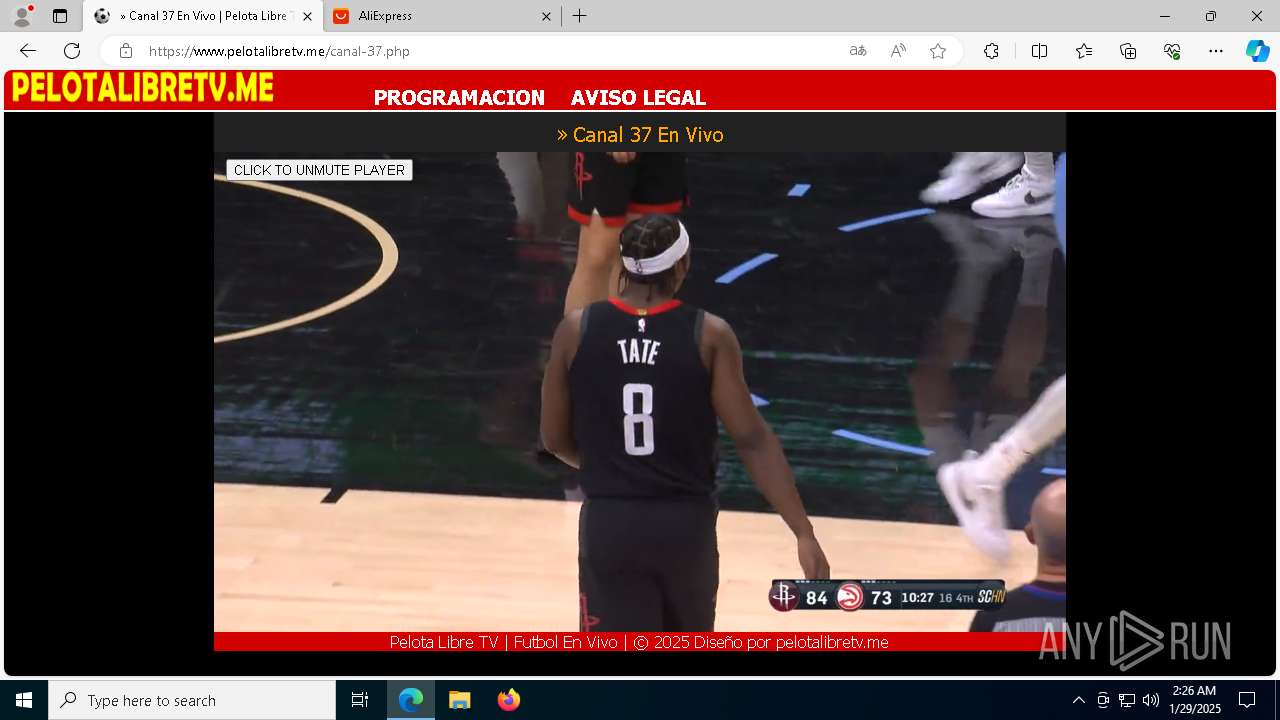The image size is (1280, 720).
Task: Open the network status tray icon
Action: point(1127,700)
